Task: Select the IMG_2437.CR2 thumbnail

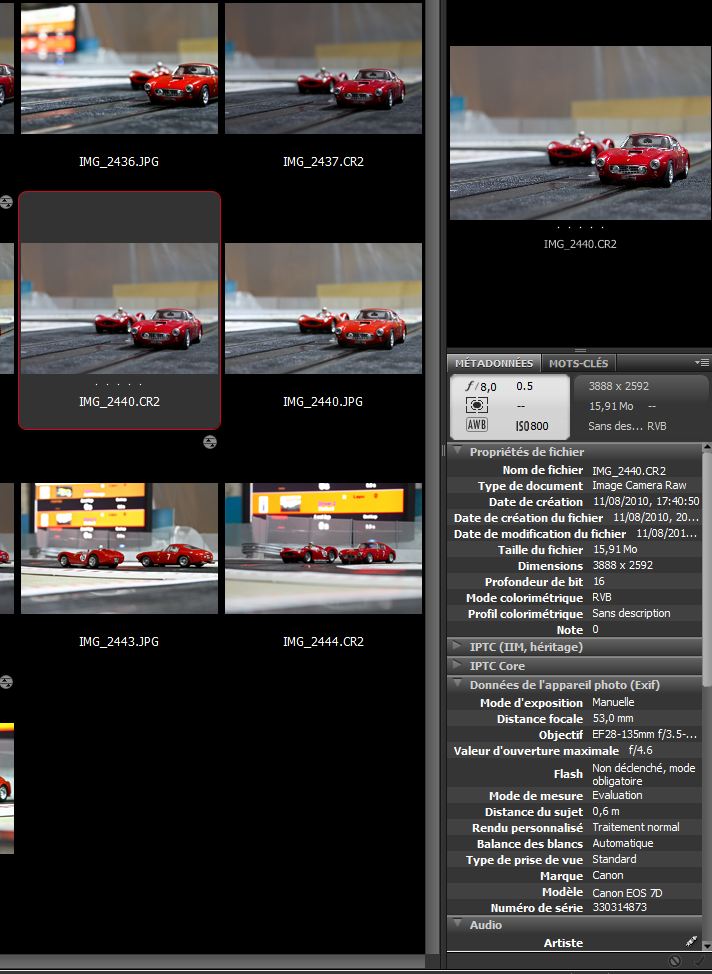Action: tap(323, 70)
